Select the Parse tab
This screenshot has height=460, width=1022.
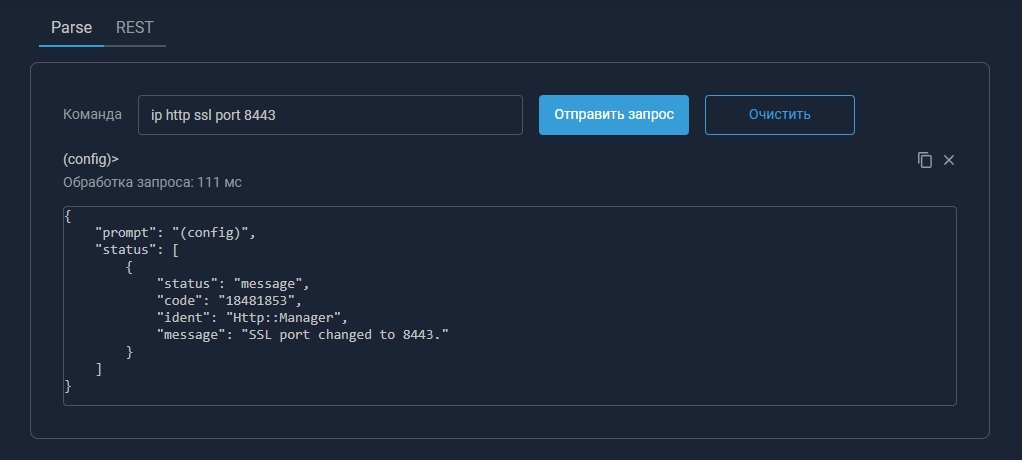[71, 27]
